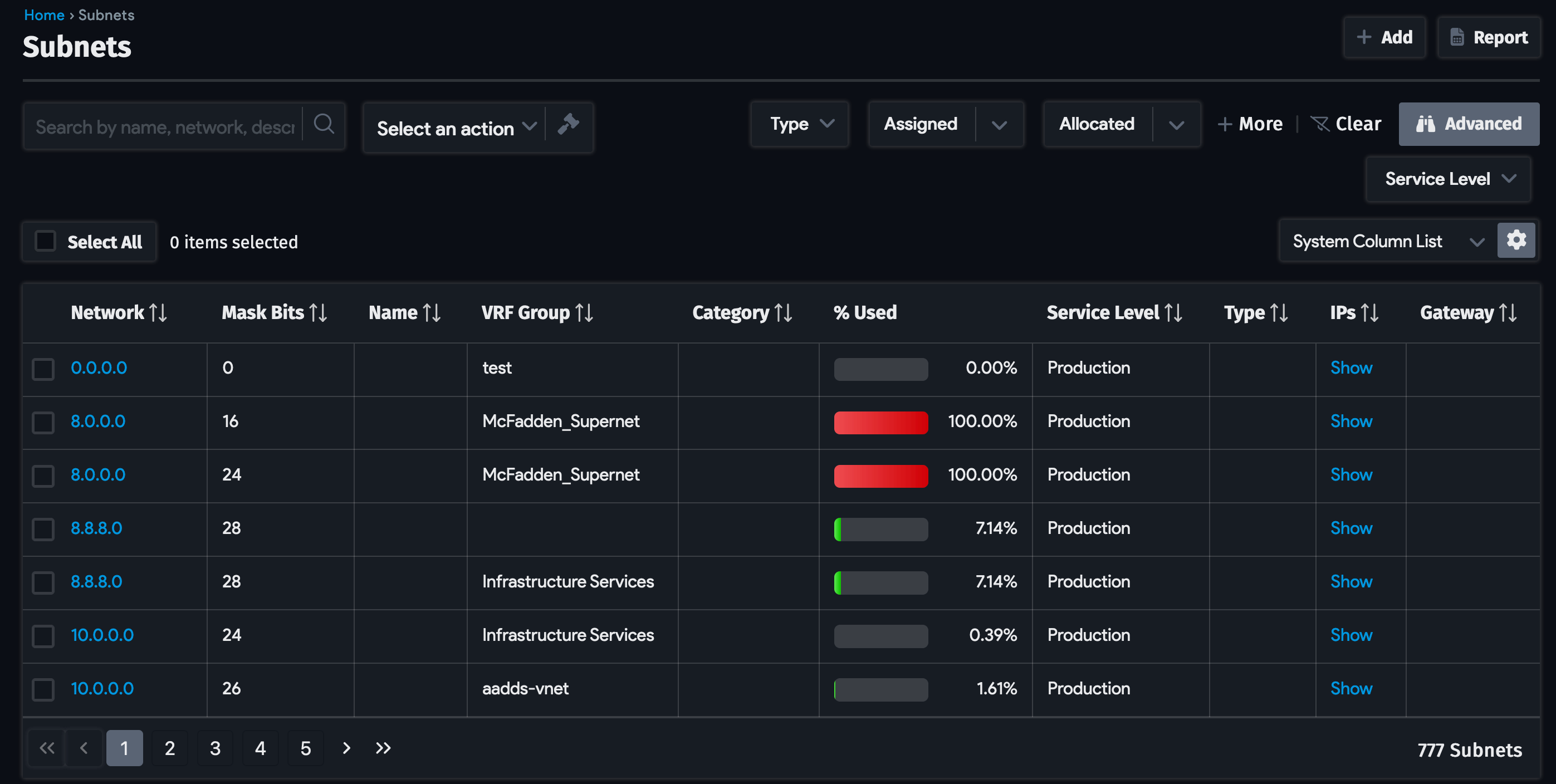Focus the subnet search input field
The width and height of the screenshot is (1556, 784).
pos(164,127)
